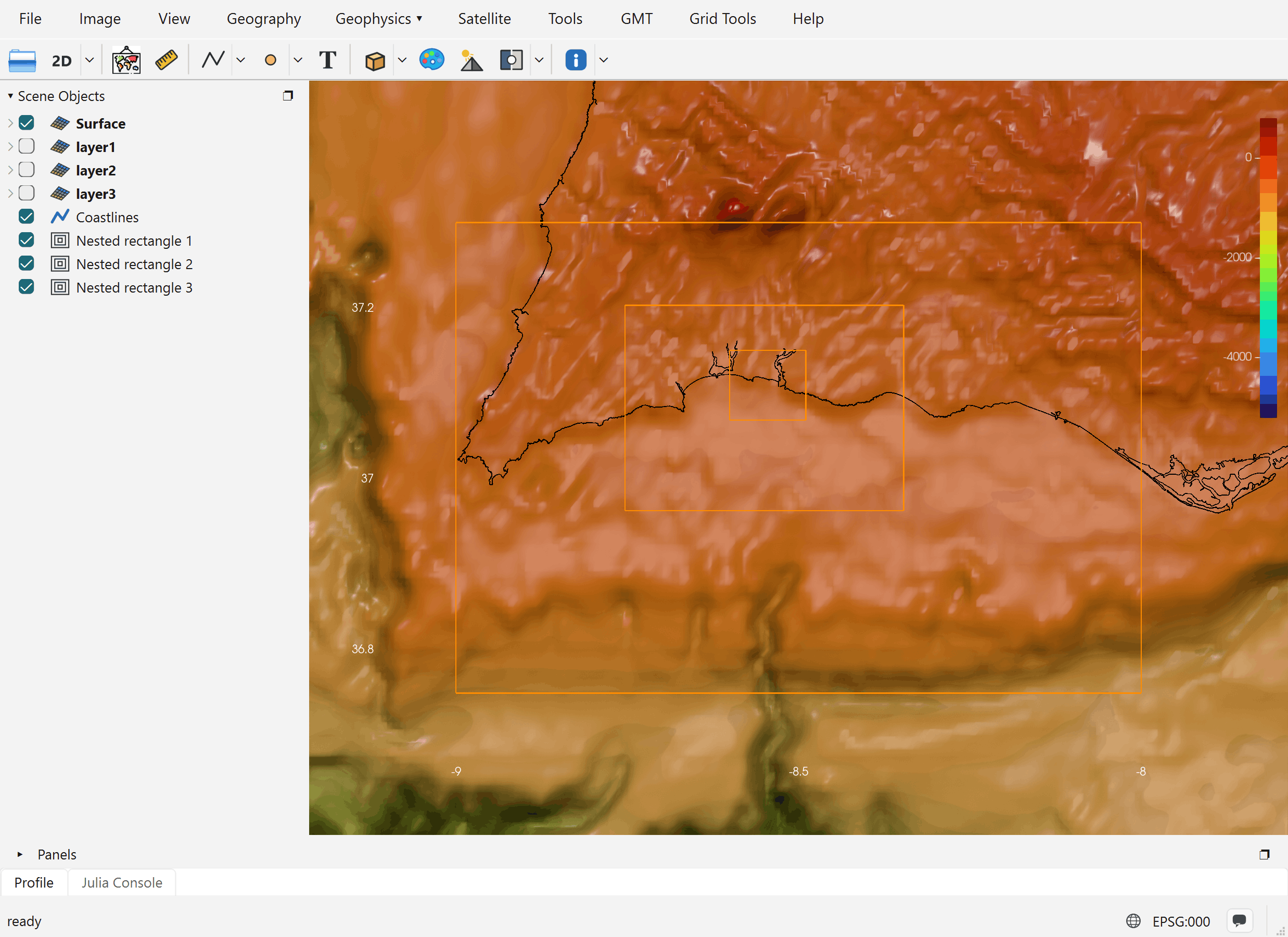The image size is (1288, 937).
Task: Click the blue info icon
Action: (x=576, y=60)
